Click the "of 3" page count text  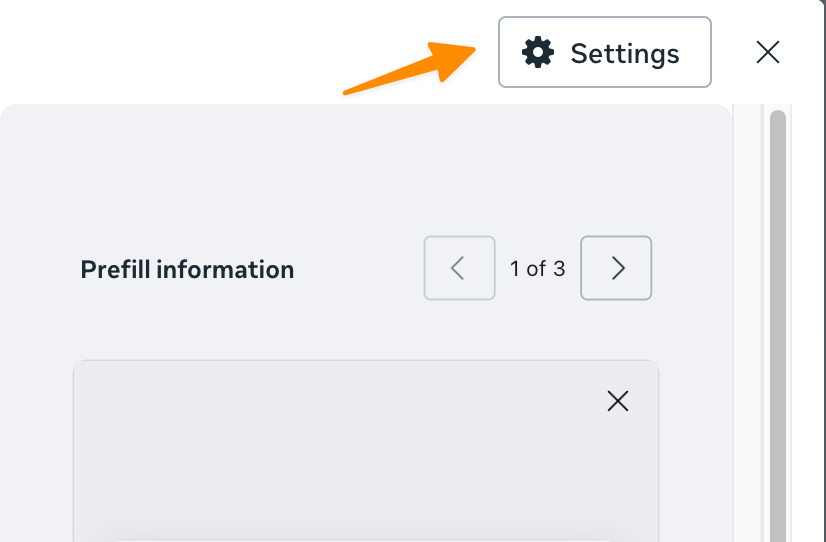547,269
